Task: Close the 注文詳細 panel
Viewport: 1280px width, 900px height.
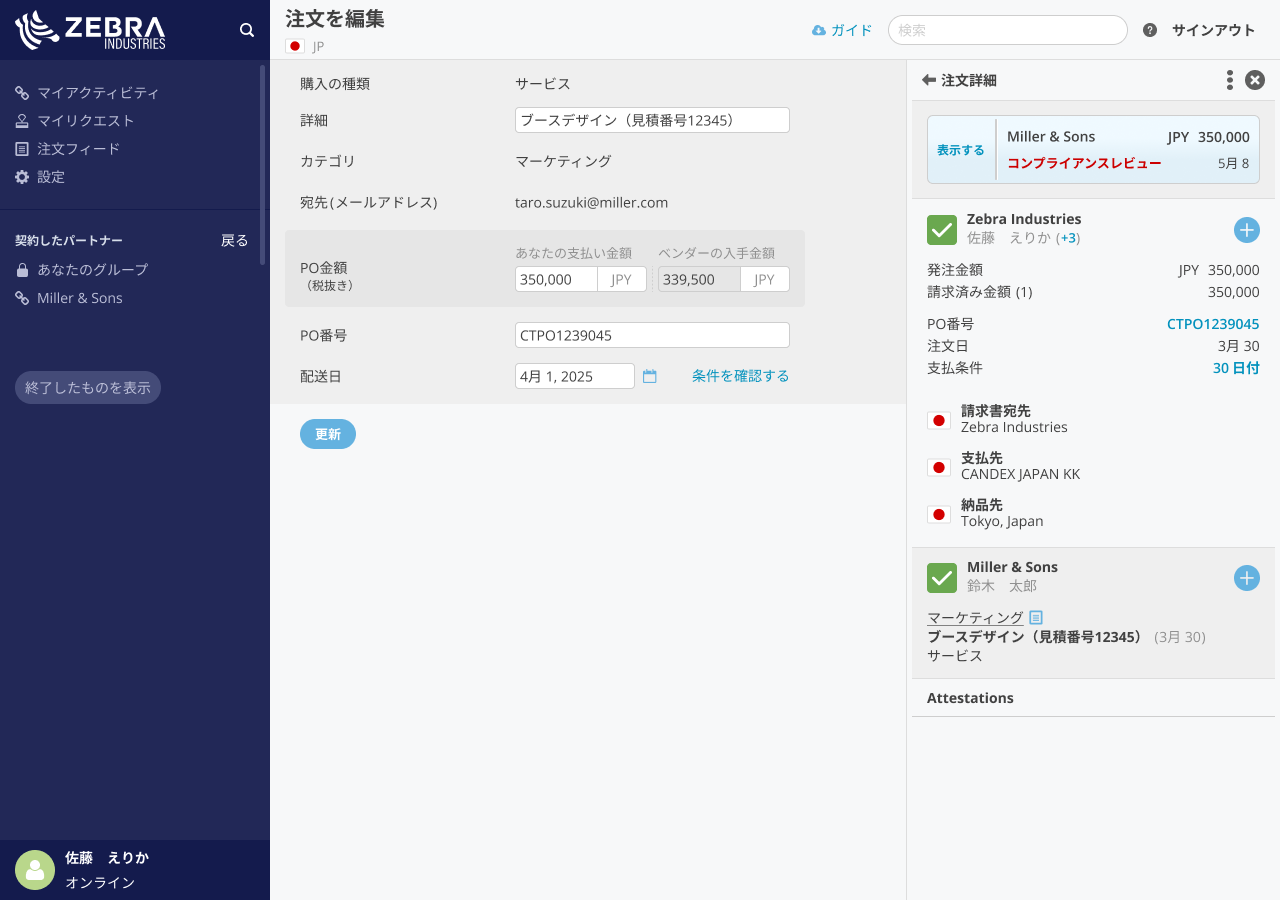Action: tap(1255, 80)
